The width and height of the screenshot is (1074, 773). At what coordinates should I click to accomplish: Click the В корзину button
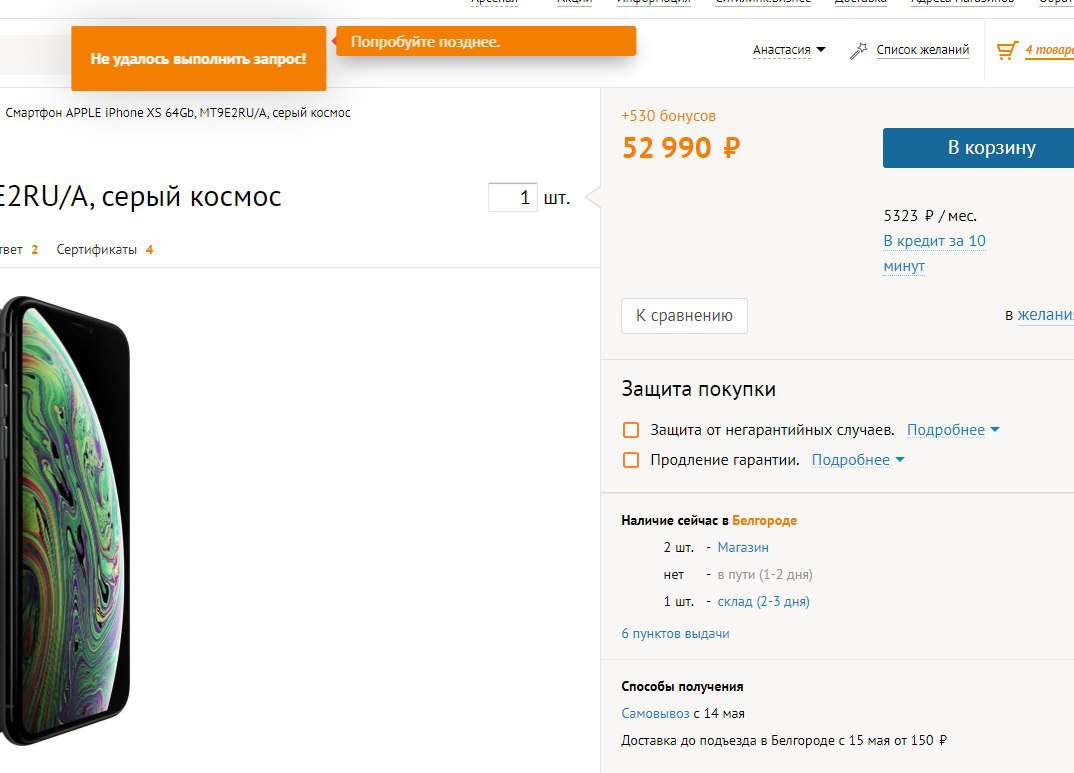point(979,148)
